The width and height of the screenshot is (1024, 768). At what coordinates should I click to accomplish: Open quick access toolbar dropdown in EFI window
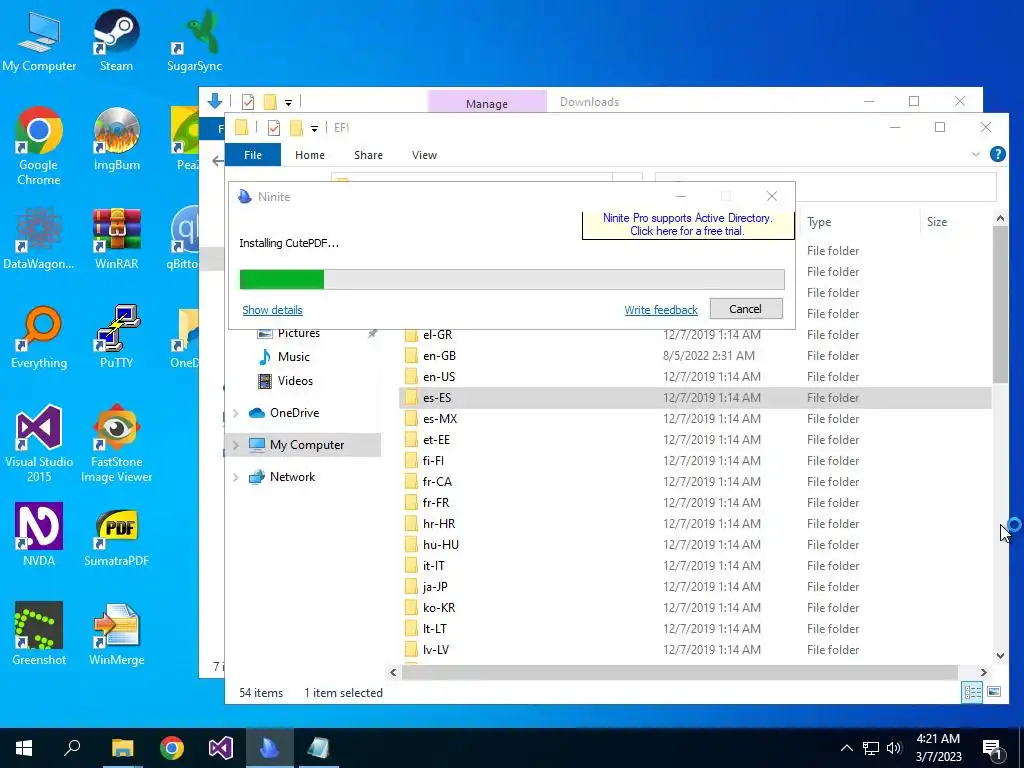click(x=314, y=129)
